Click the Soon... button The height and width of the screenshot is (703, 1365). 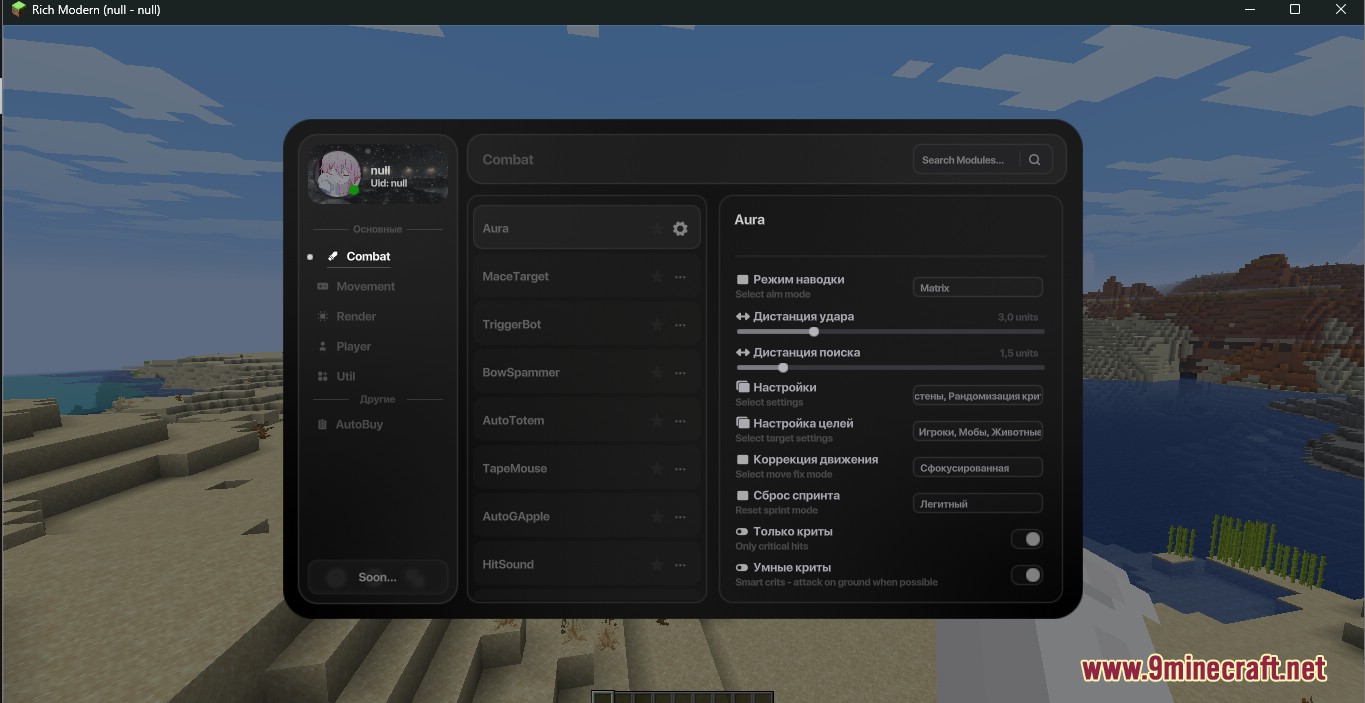pyautogui.click(x=377, y=577)
